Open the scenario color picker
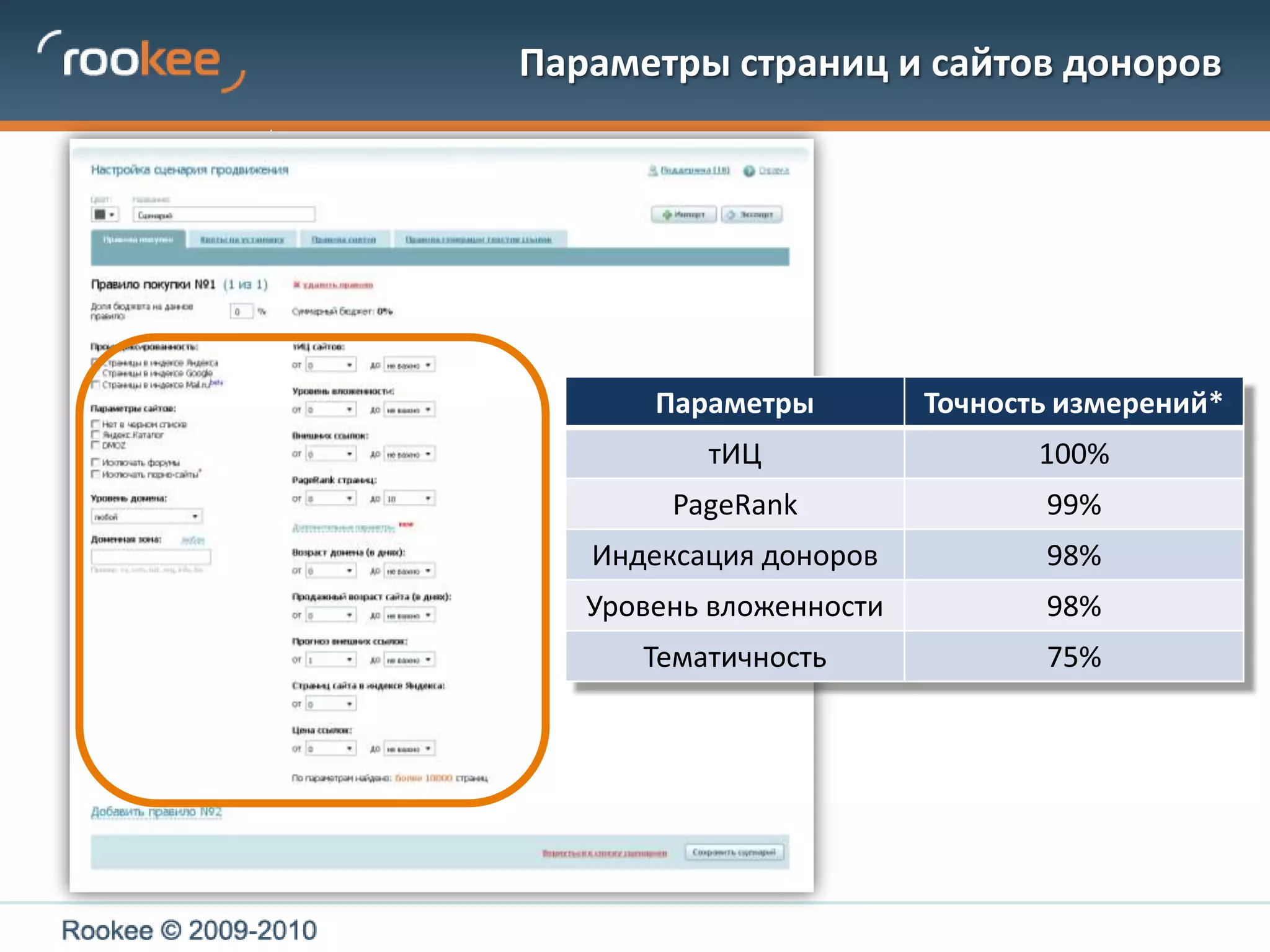This screenshot has height=952, width=1270. pos(104,214)
